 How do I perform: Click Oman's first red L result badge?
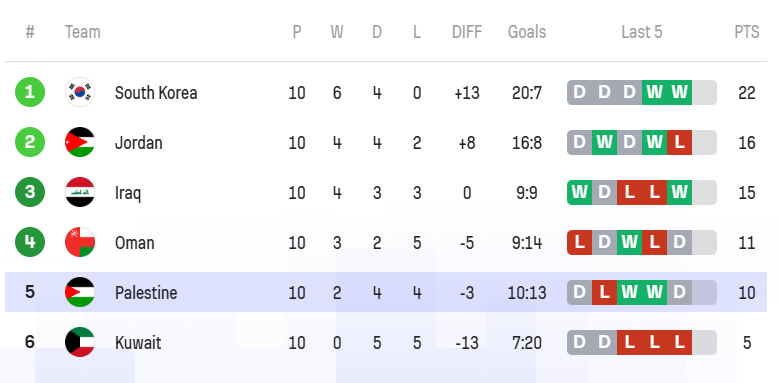click(x=580, y=242)
